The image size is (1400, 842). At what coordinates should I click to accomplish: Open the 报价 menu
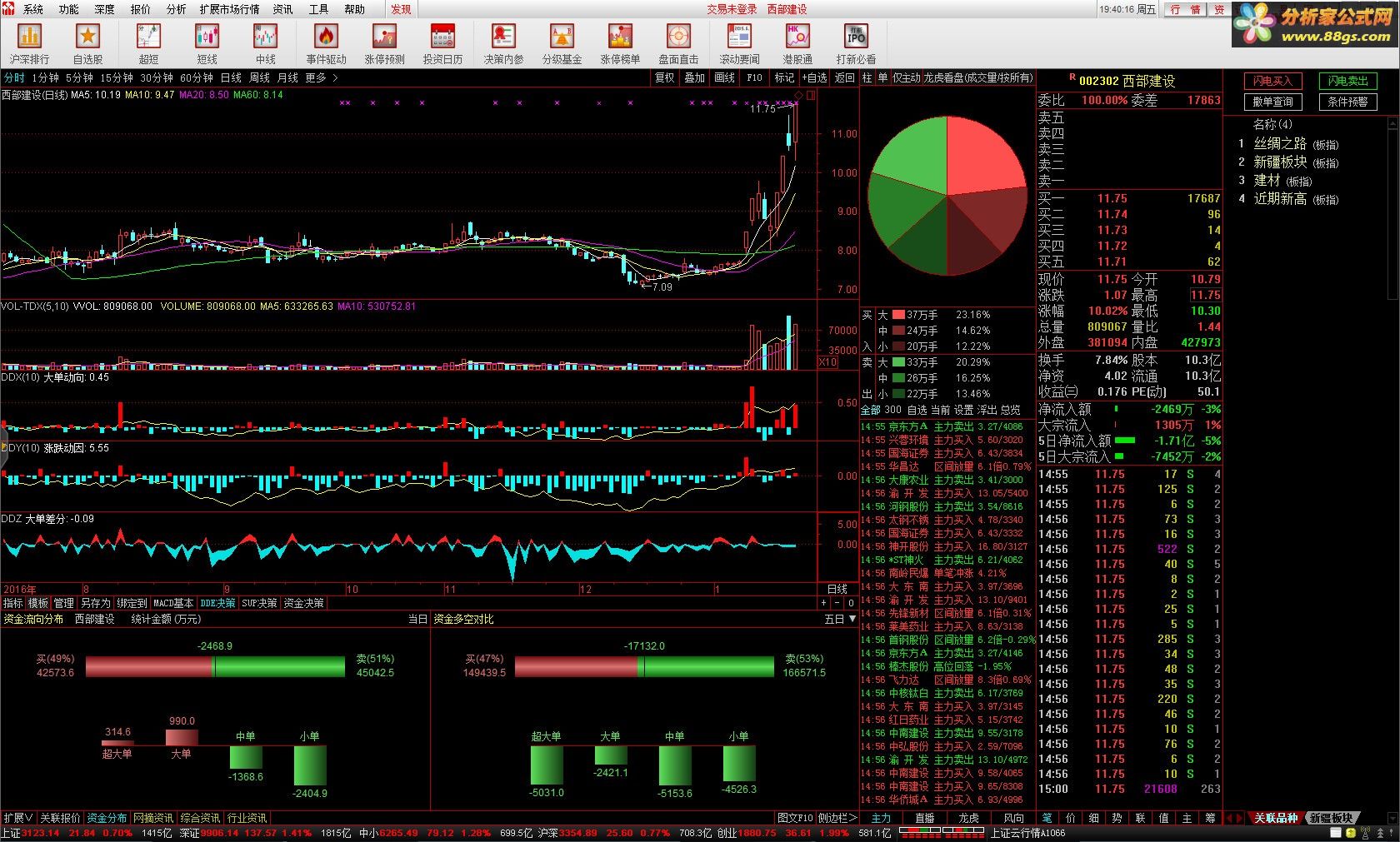[141, 9]
